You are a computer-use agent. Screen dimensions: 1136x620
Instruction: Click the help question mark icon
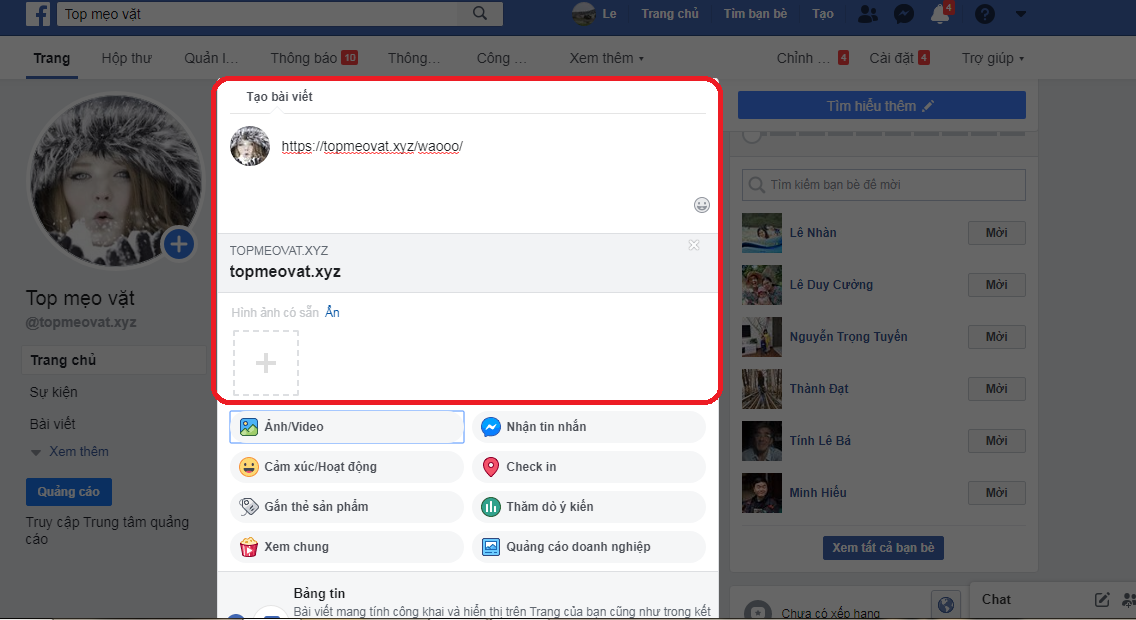(984, 14)
